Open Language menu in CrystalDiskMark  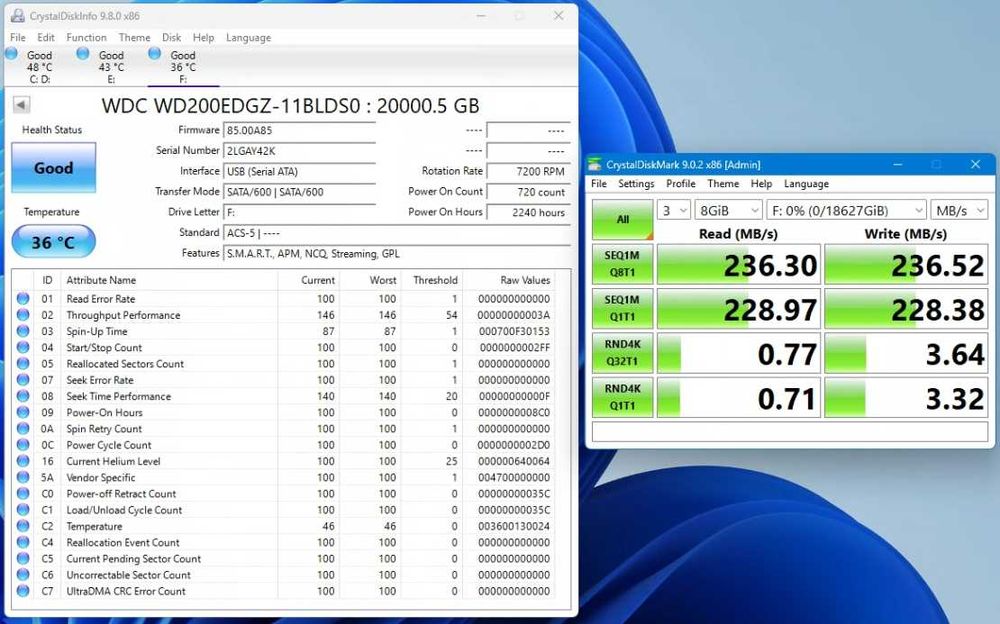(806, 184)
